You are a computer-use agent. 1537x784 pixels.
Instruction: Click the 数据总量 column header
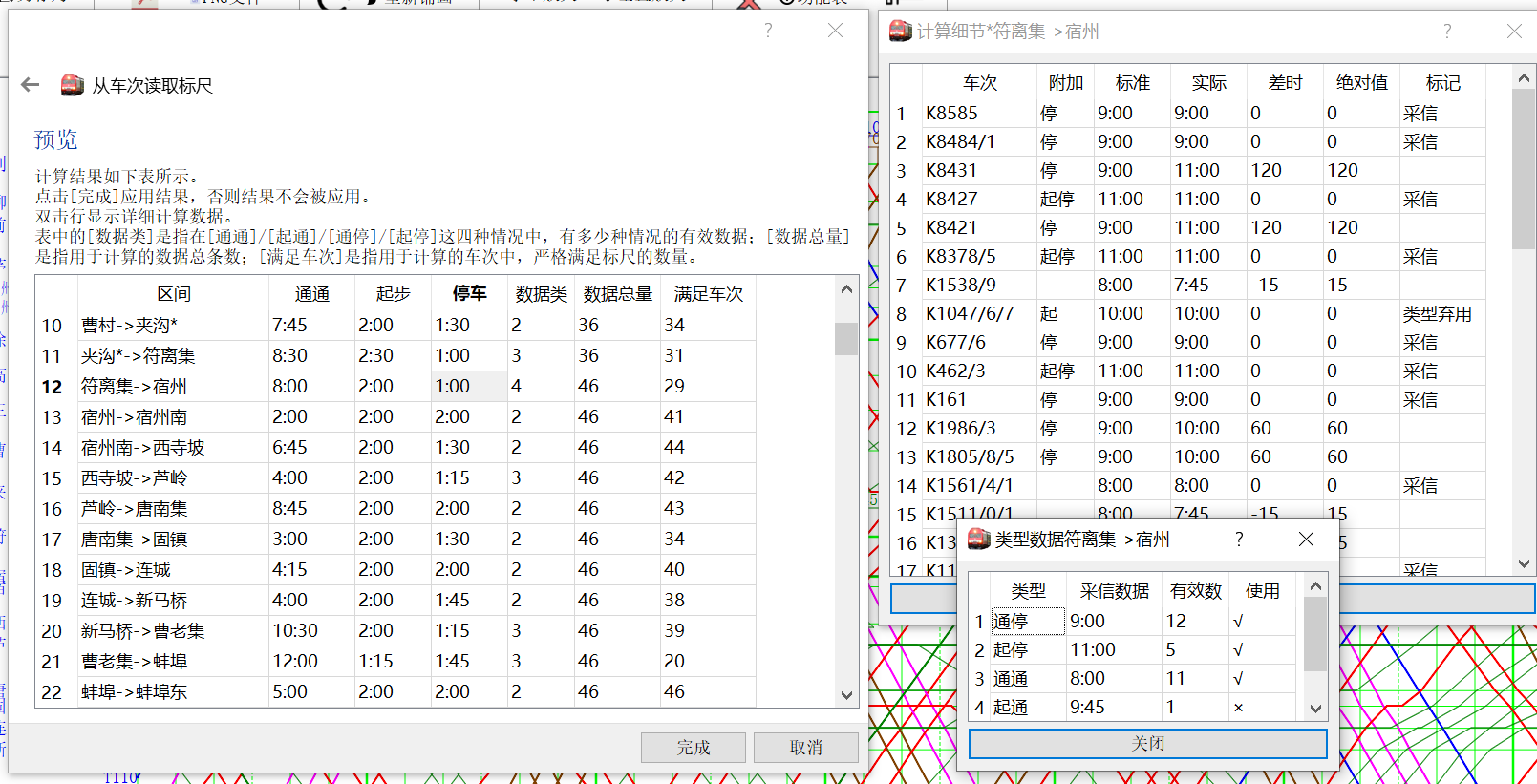pyautogui.click(x=617, y=294)
